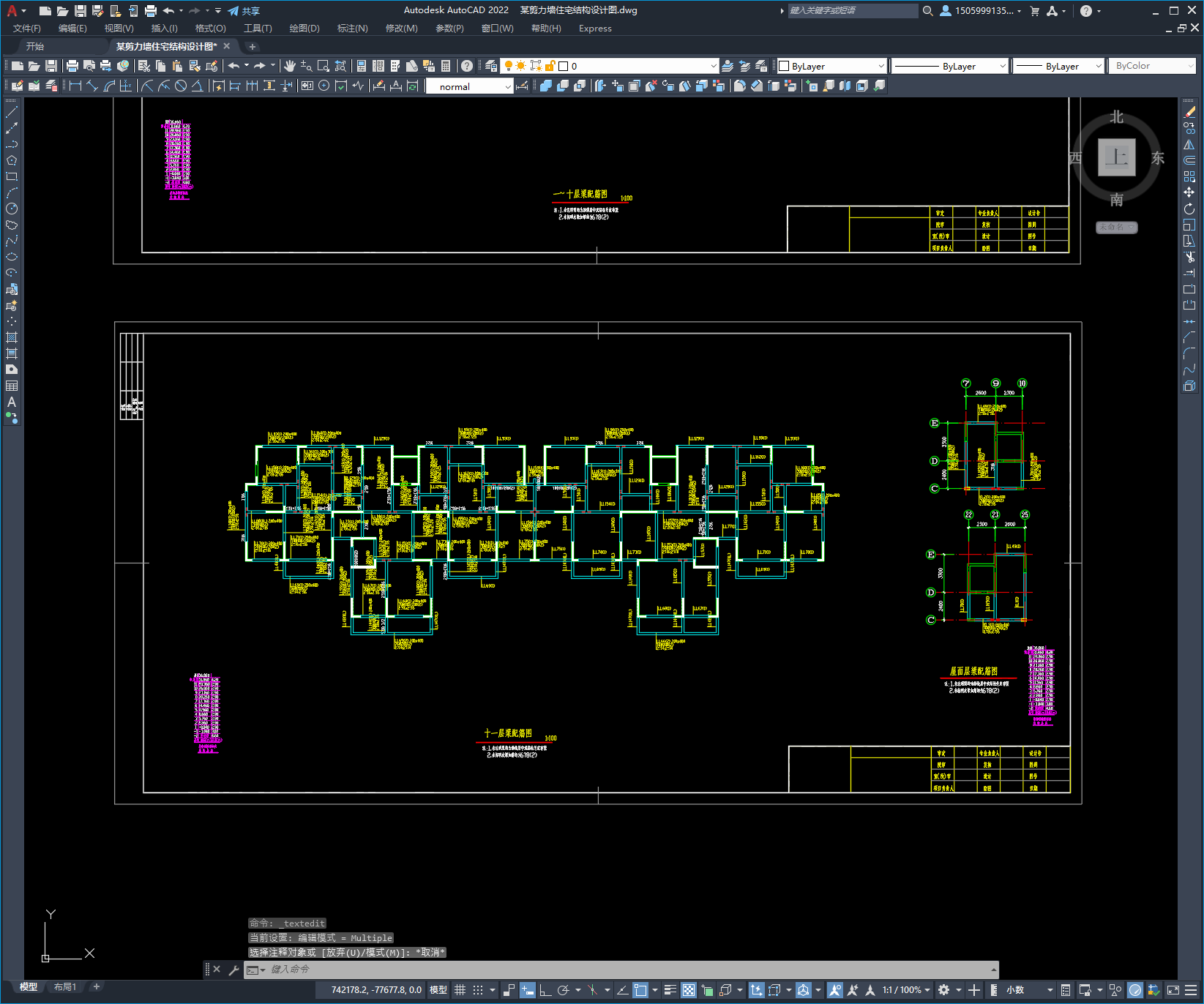
Task: Toggle ortho mode in status bar
Action: (x=545, y=990)
